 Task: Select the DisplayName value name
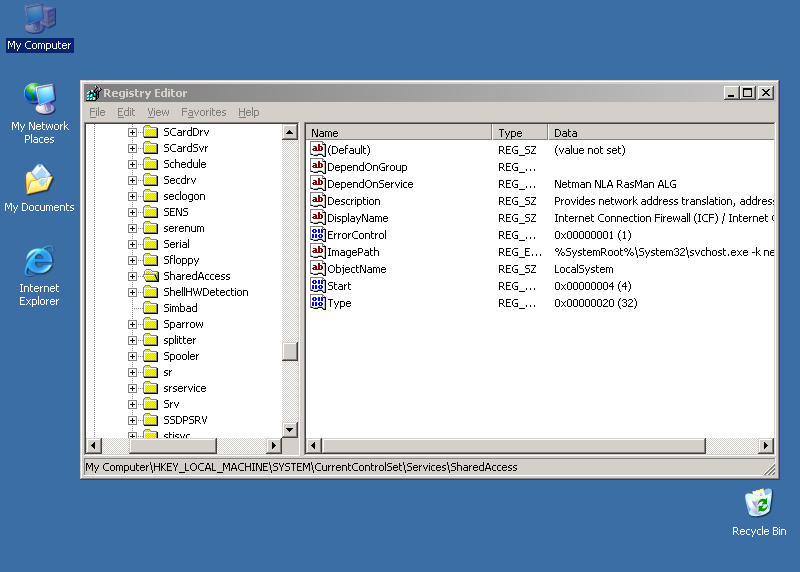(x=358, y=218)
